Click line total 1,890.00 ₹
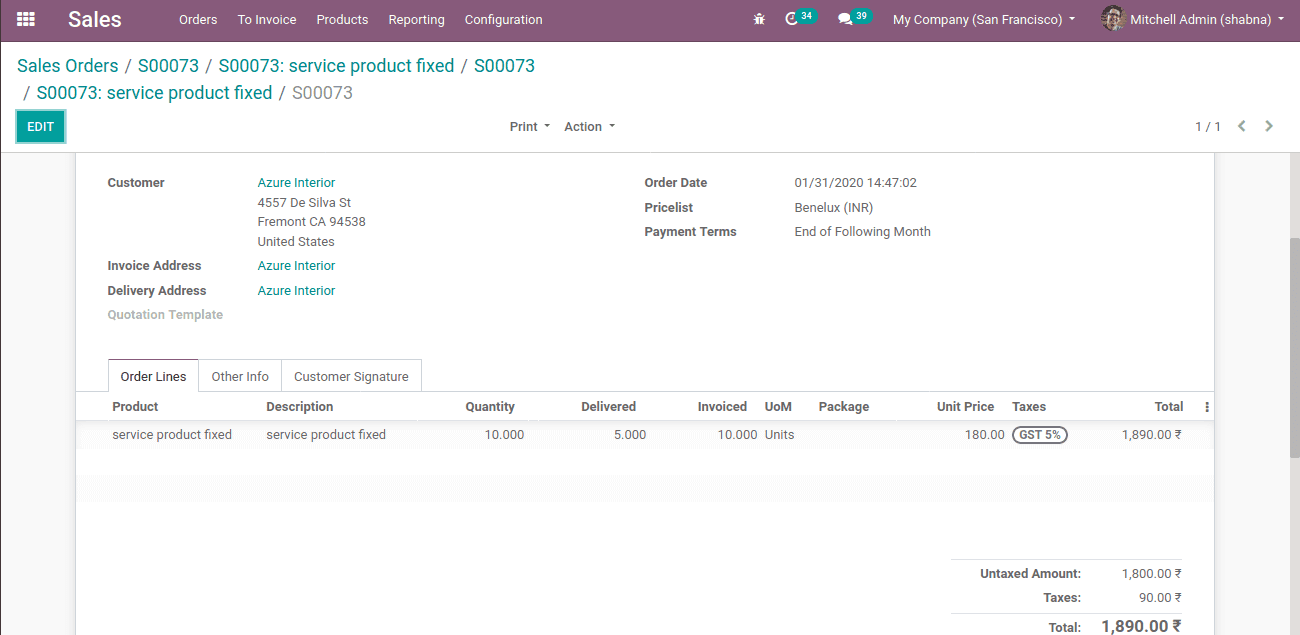The width and height of the screenshot is (1300, 635). click(1152, 435)
